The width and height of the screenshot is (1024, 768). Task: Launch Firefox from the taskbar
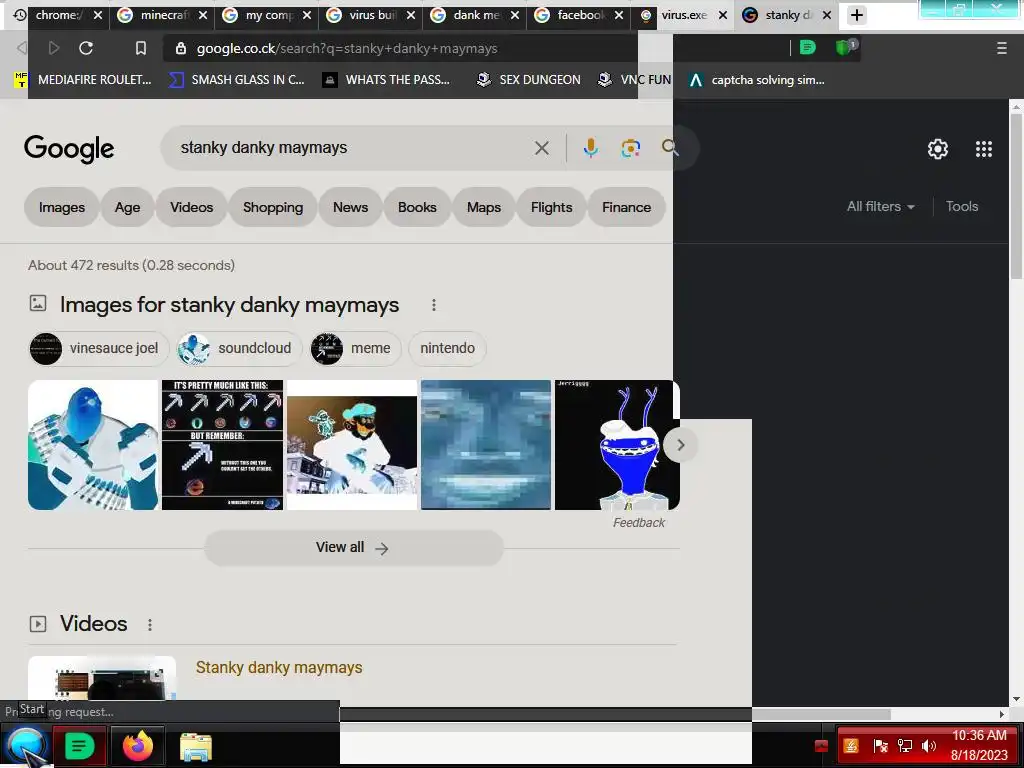pos(138,746)
